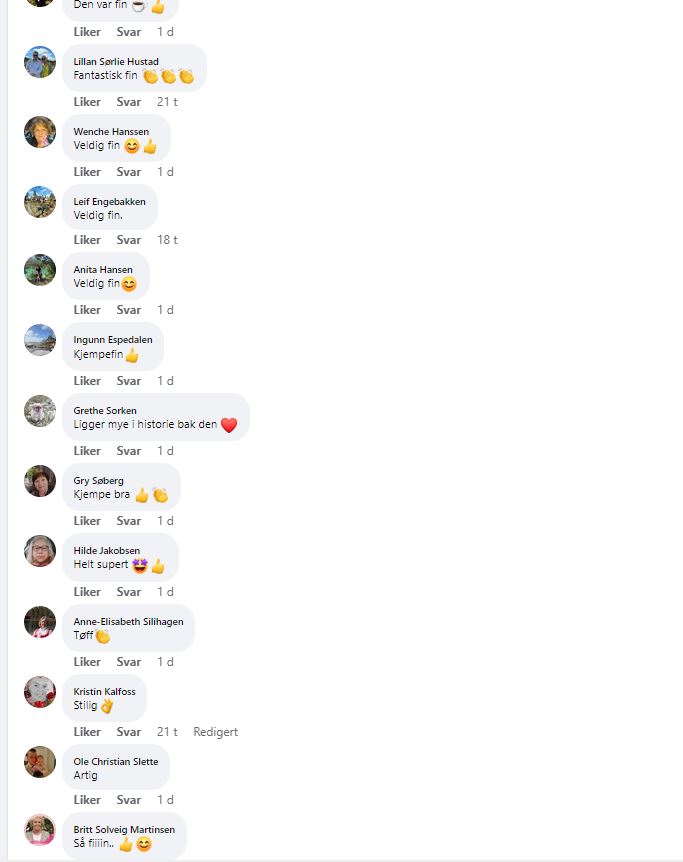Click Grethe Sorken's avatar

(x=40, y=411)
